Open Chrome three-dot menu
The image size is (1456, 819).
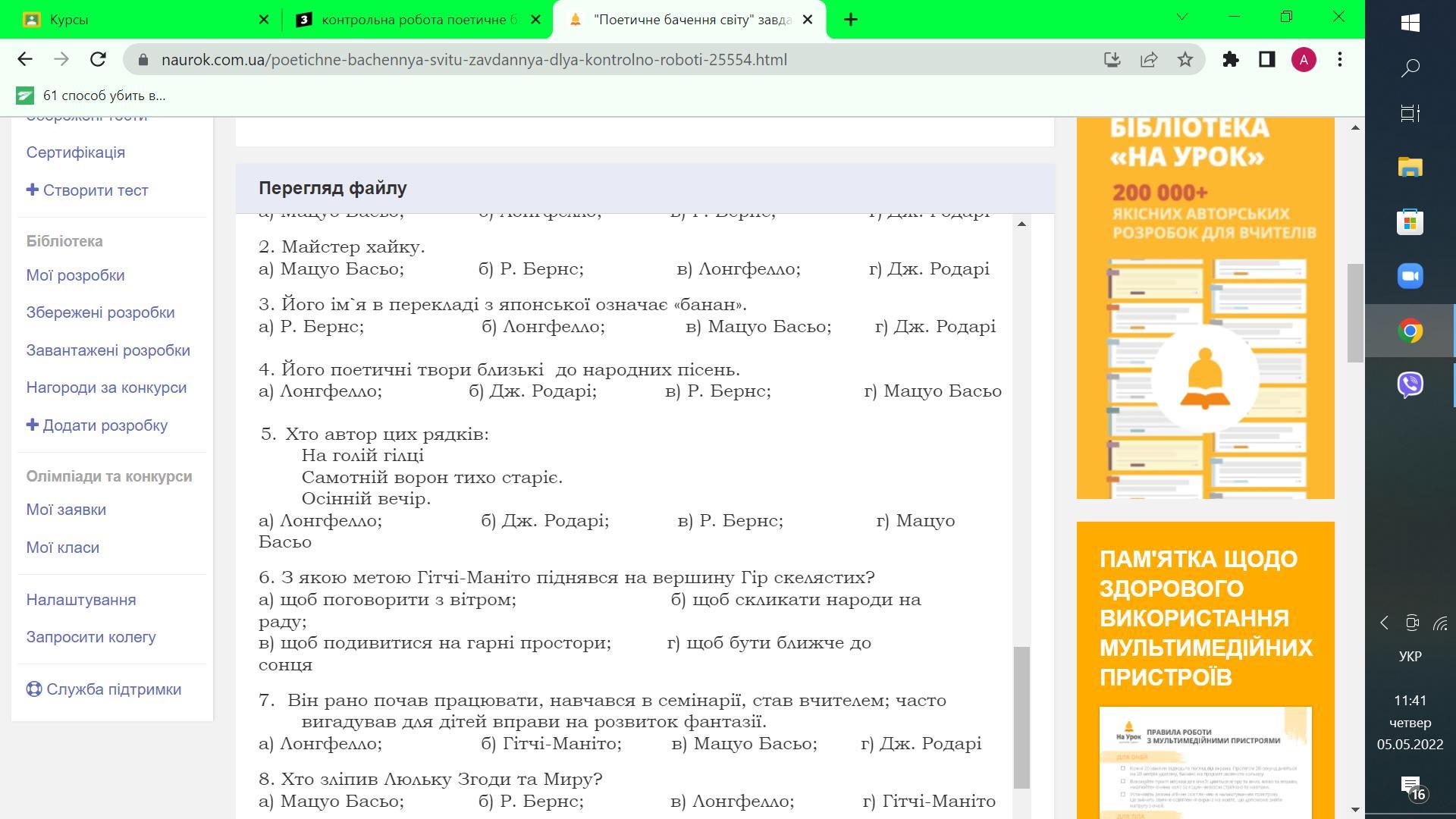(x=1340, y=59)
